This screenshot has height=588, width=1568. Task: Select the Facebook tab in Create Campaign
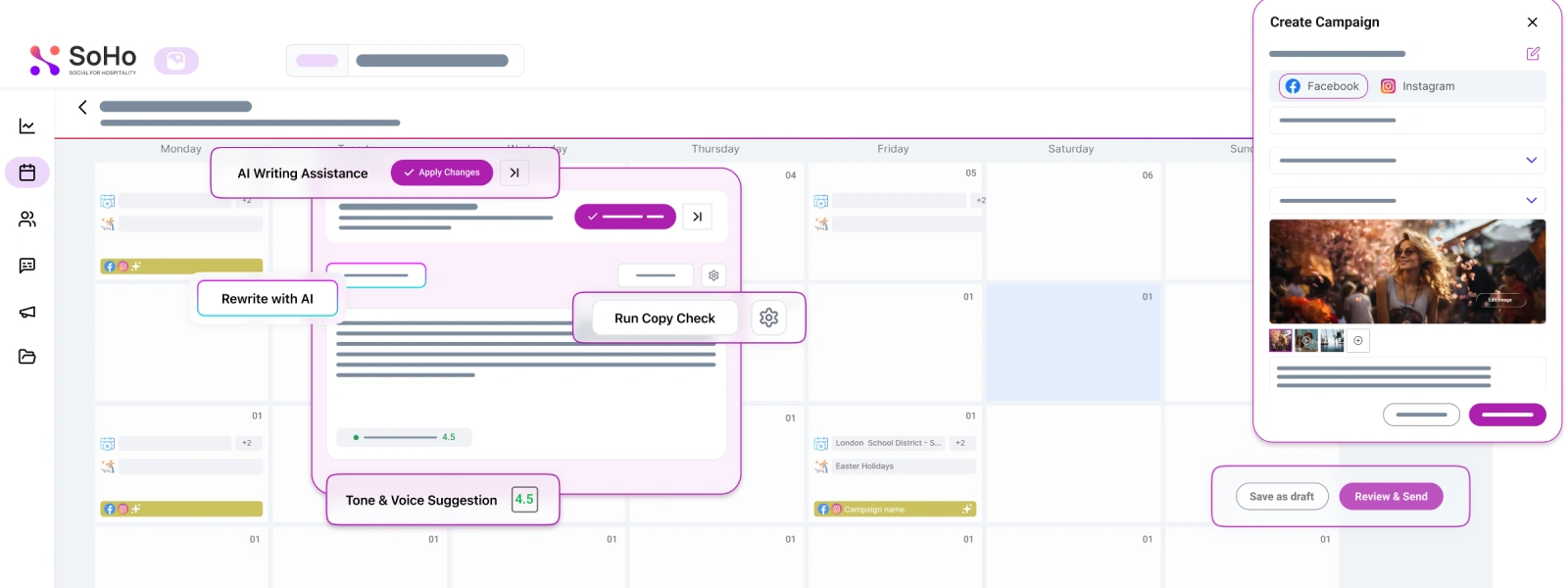[x=1323, y=86]
